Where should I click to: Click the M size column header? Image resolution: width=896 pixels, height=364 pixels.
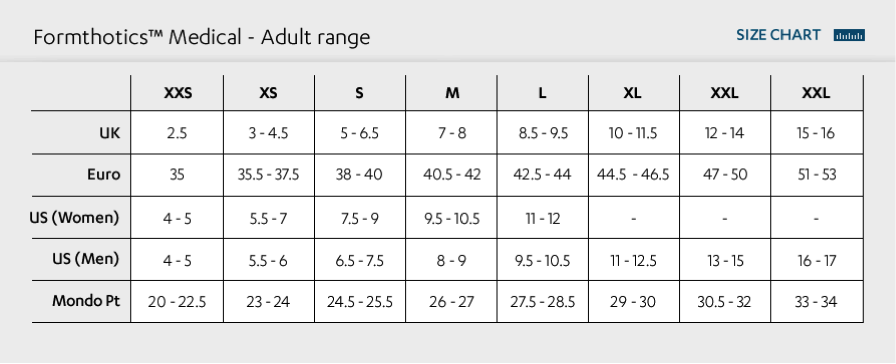452,93
